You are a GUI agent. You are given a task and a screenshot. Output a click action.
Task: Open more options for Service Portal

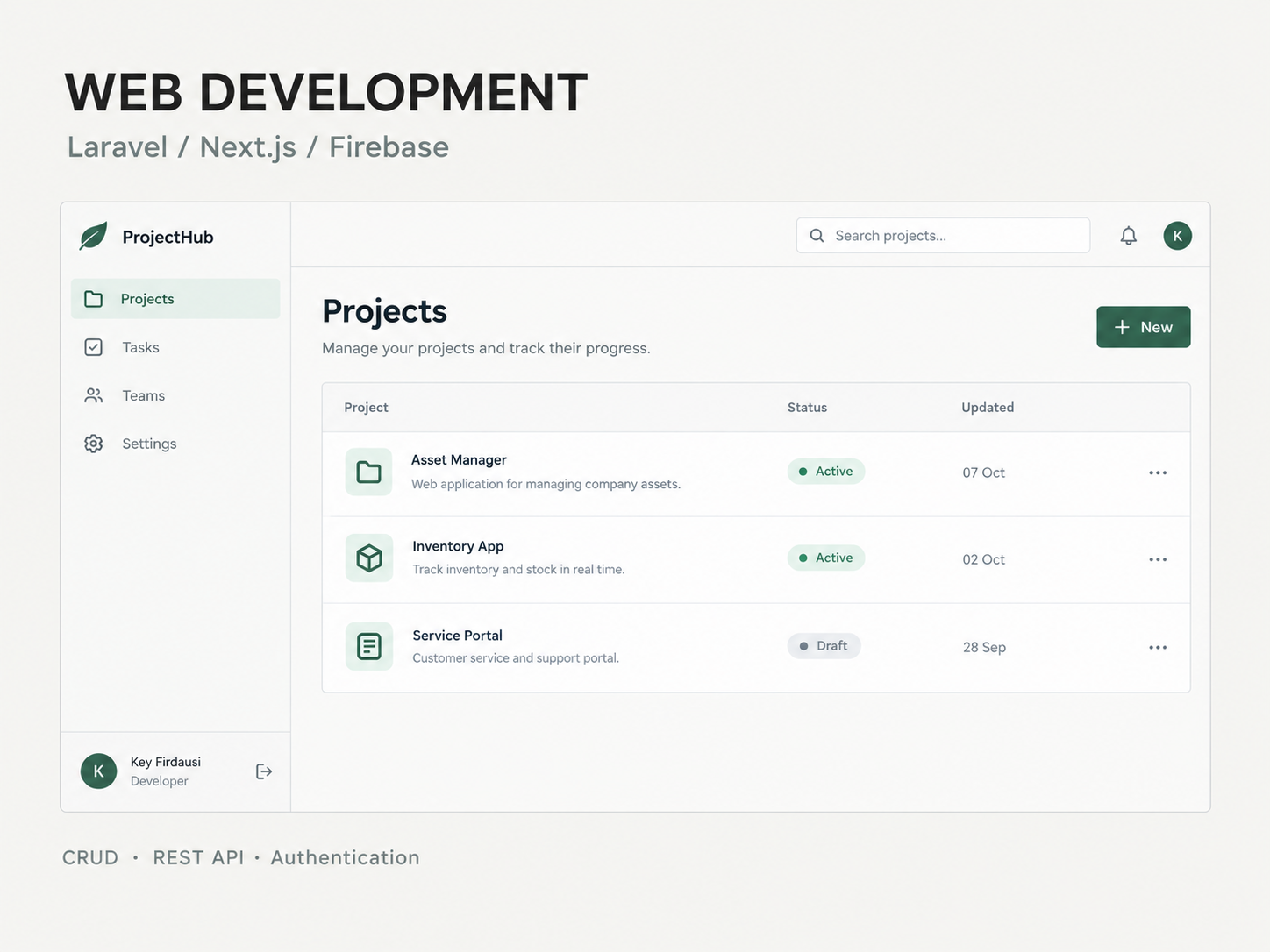(1158, 647)
